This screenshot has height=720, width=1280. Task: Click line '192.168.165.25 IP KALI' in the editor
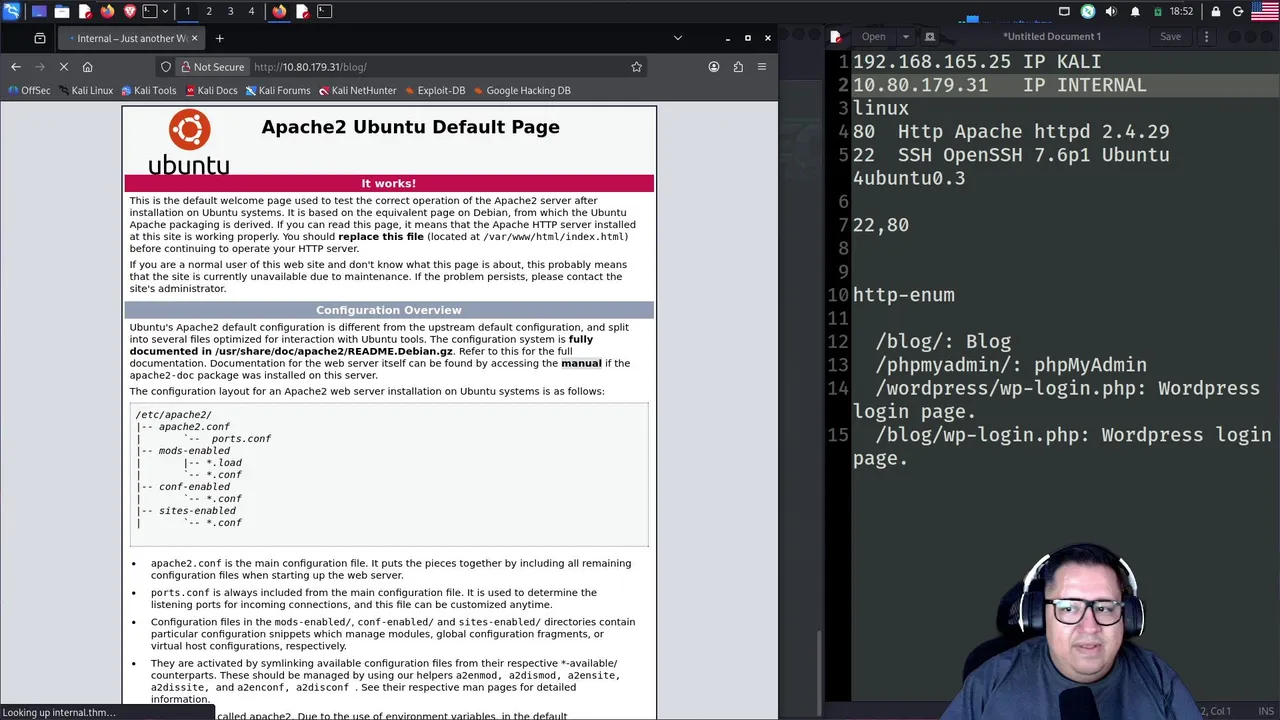pos(977,62)
